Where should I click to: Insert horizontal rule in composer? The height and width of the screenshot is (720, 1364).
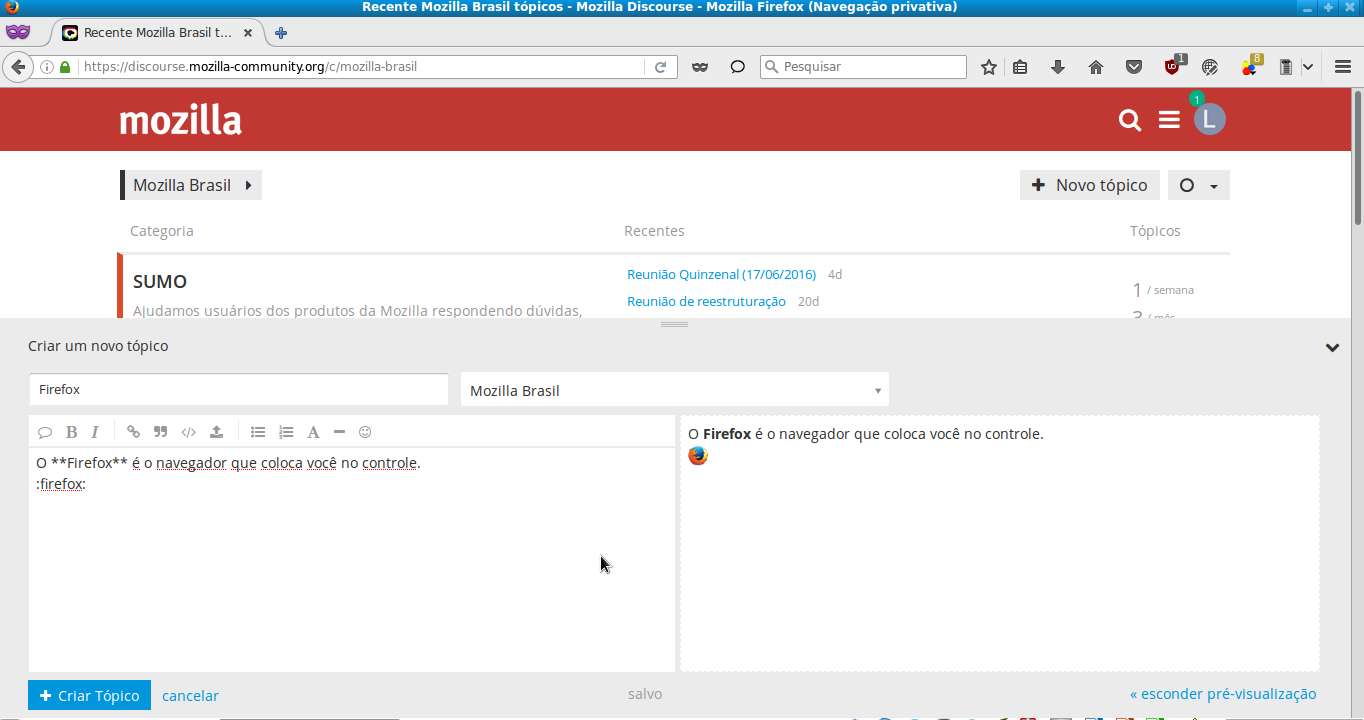pyautogui.click(x=339, y=432)
